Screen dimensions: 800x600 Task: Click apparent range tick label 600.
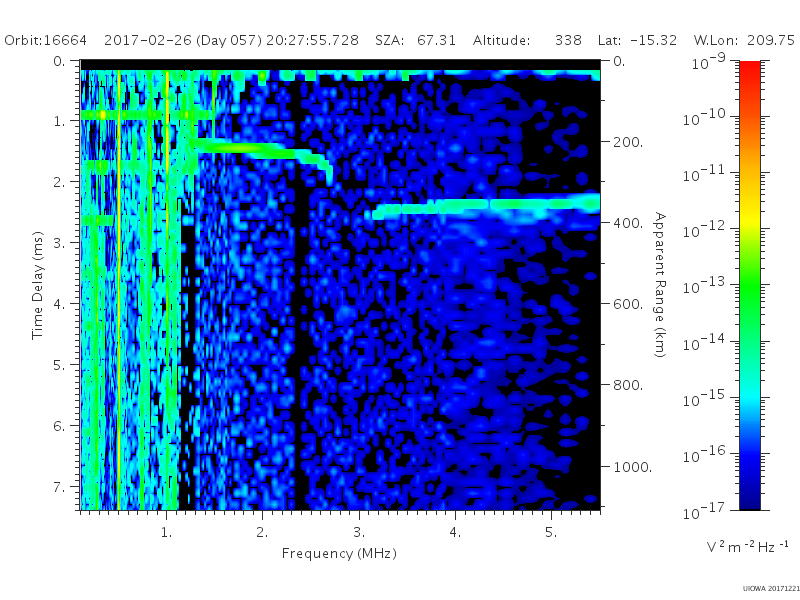[x=628, y=305]
